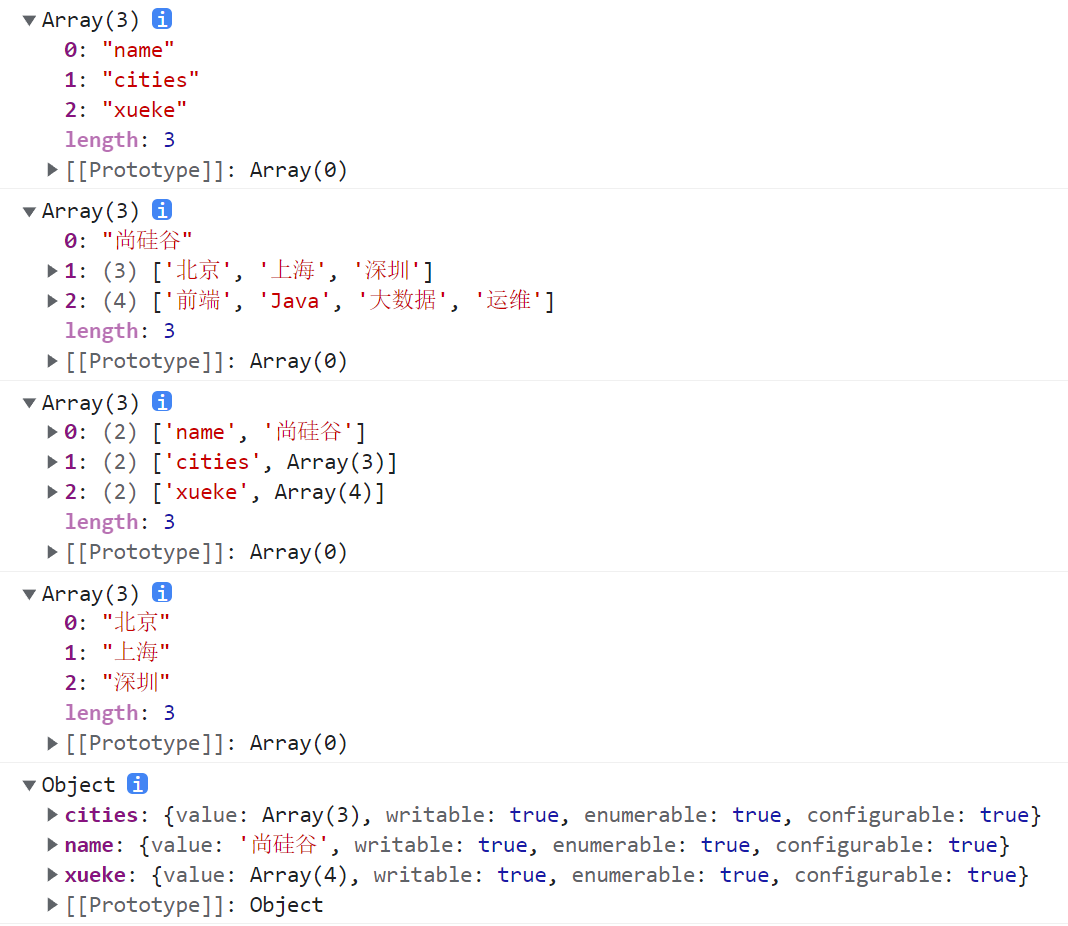This screenshot has height=926, width=1068.
Task: Click the info icon next to Object
Action: tap(138, 784)
